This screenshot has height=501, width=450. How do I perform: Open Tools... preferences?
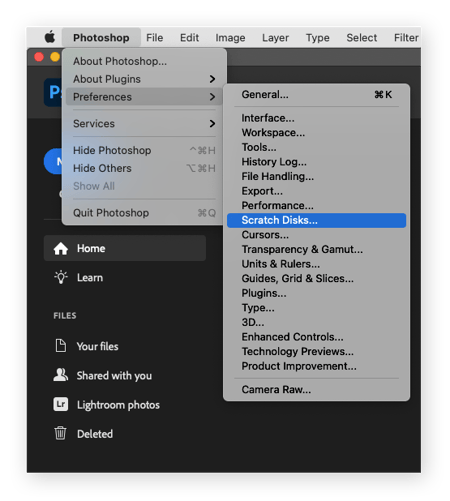click(316, 147)
